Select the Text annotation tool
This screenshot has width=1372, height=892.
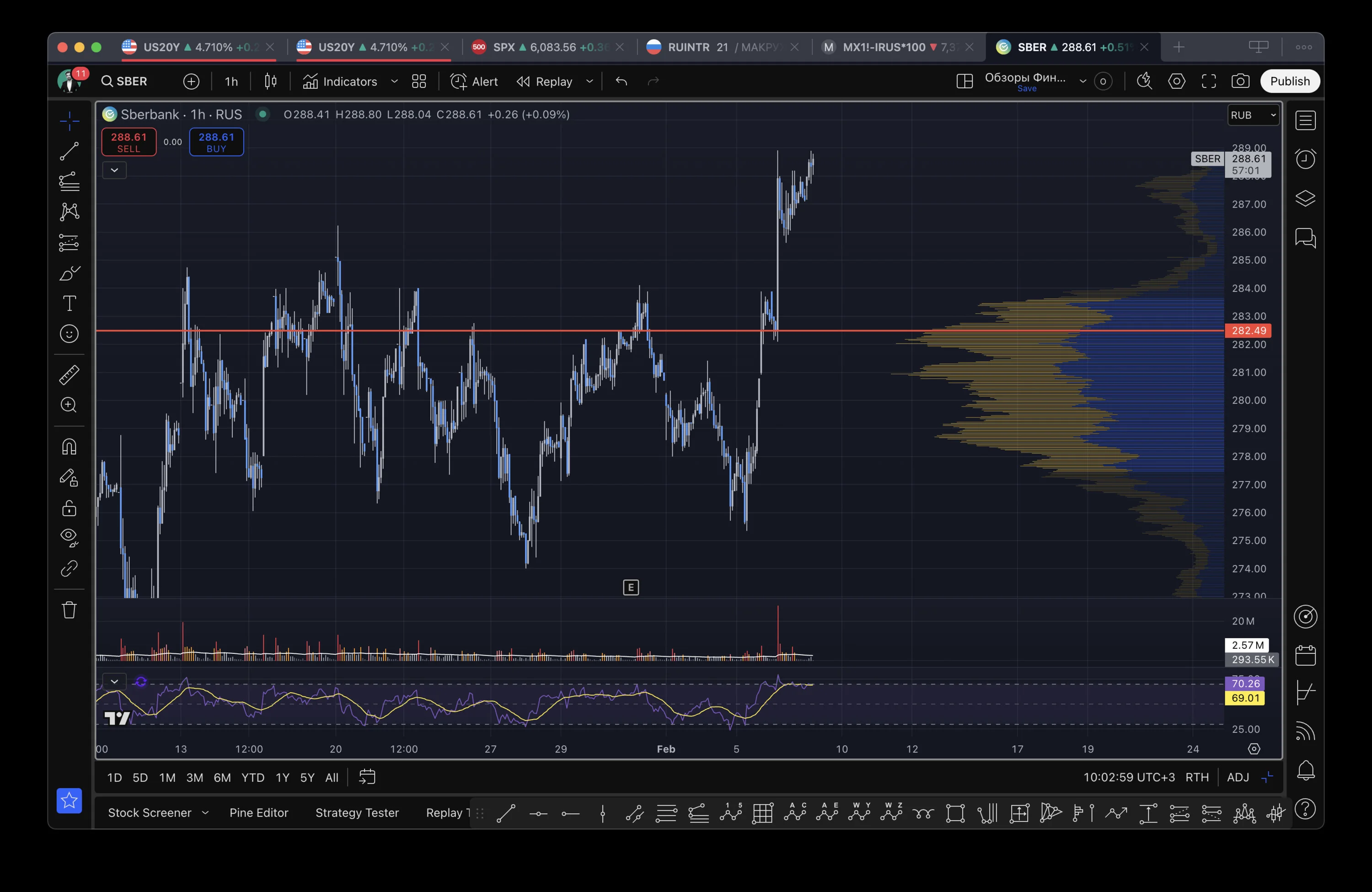point(69,303)
